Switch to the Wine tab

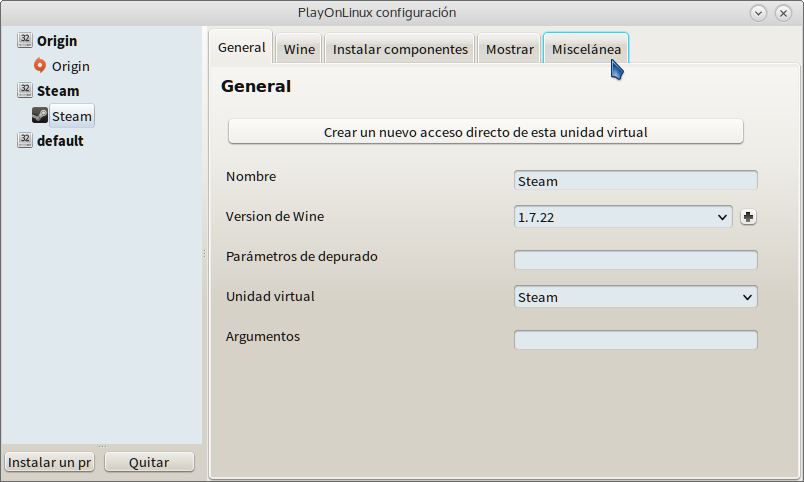tap(299, 49)
